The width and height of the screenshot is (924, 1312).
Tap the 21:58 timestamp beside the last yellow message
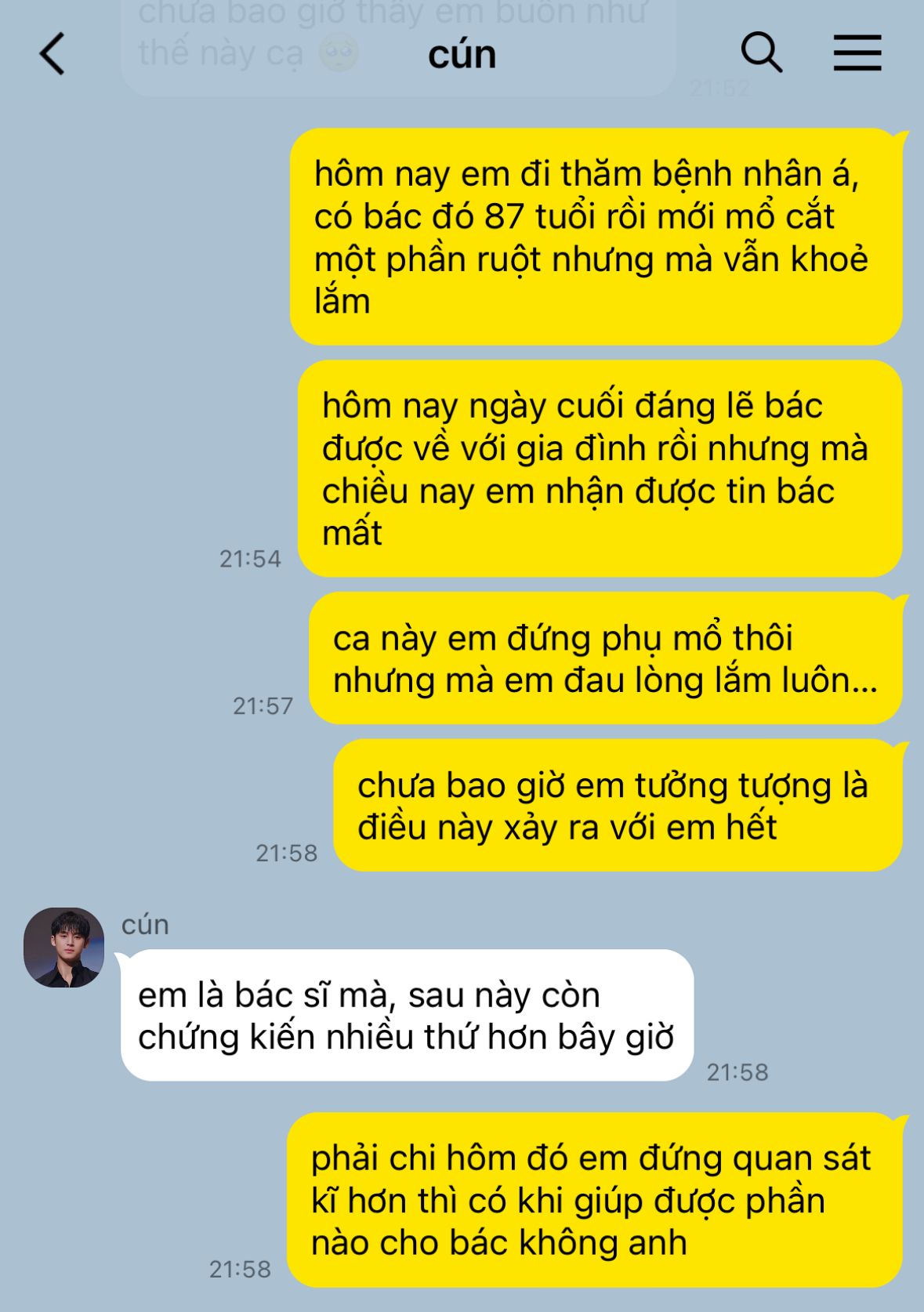coord(240,1269)
